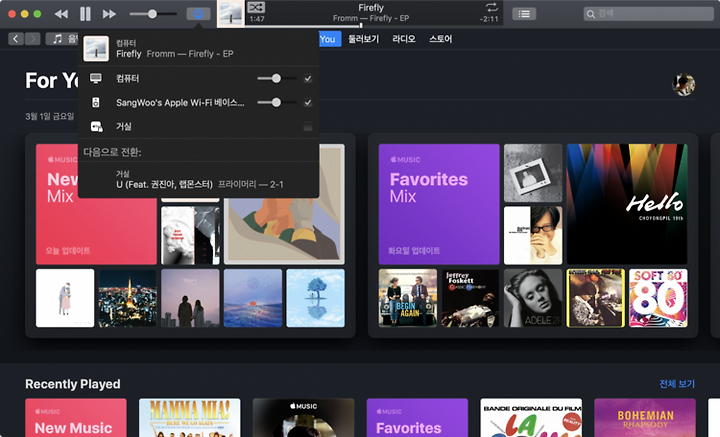Enable the 거실 output checkbox
720x437 pixels.
tap(308, 126)
